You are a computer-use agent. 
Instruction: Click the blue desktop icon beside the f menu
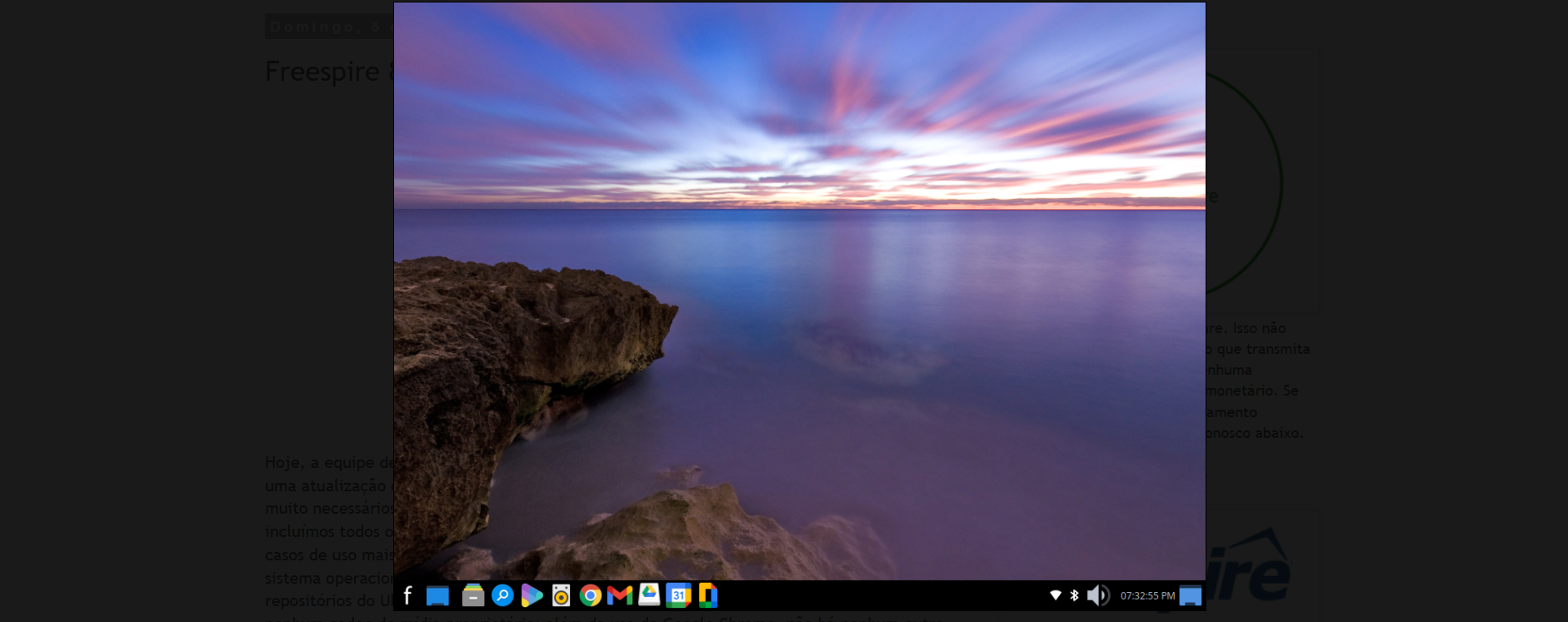[437, 595]
